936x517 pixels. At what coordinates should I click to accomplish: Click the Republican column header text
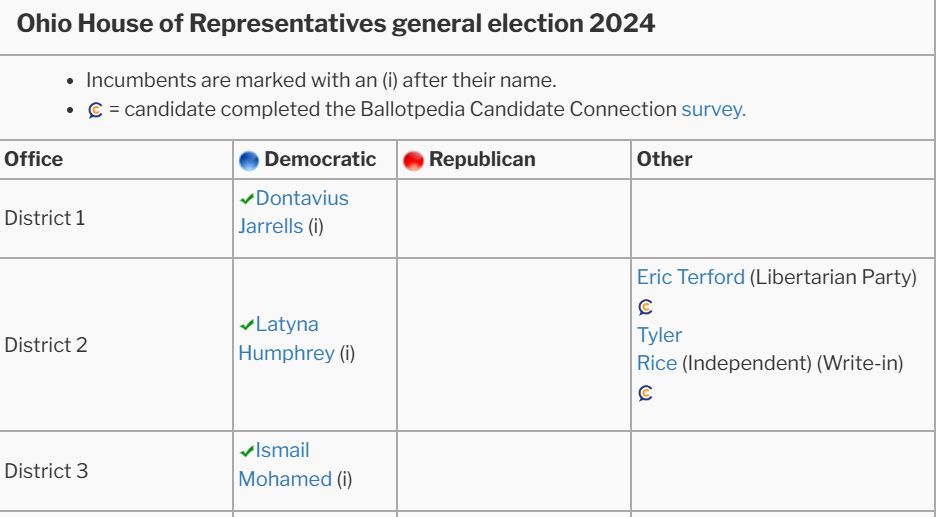tap(482, 159)
